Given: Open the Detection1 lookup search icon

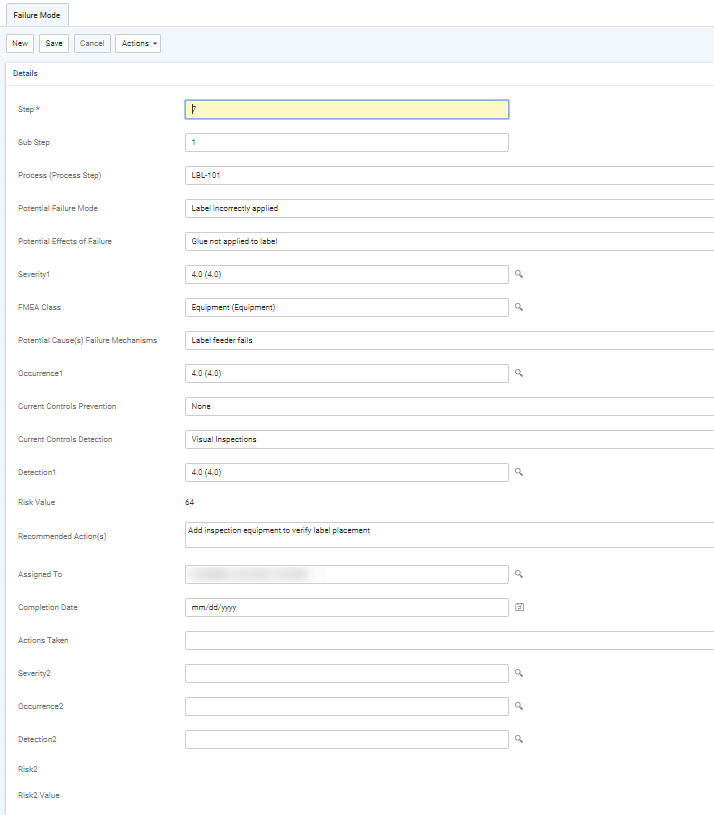Looking at the screenshot, I should pos(518,472).
